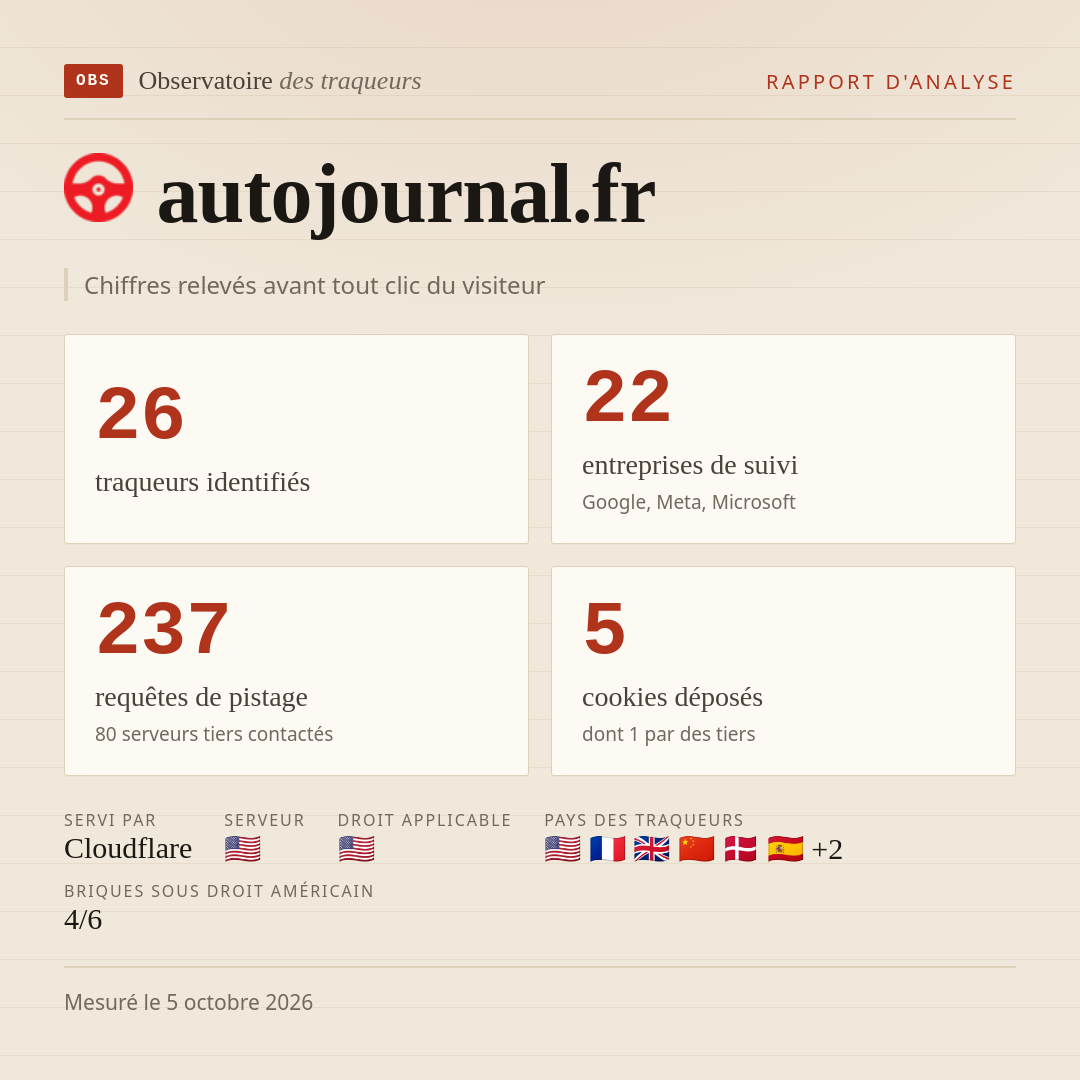Click the Rapport d'analyse label
The height and width of the screenshot is (1080, 1080).
(x=891, y=82)
